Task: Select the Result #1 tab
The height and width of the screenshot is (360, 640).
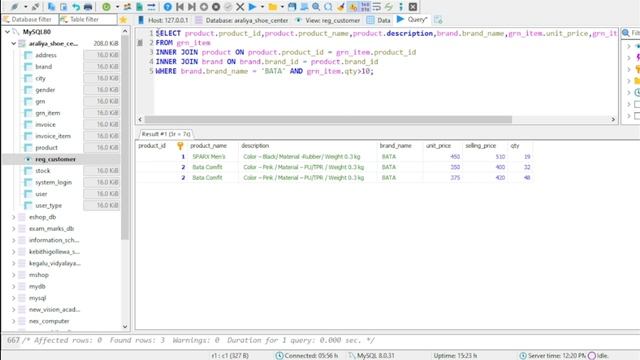Action: (166, 134)
